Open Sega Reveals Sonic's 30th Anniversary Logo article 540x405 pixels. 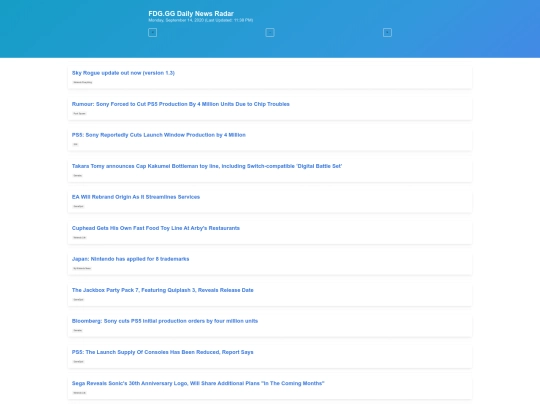click(x=198, y=383)
